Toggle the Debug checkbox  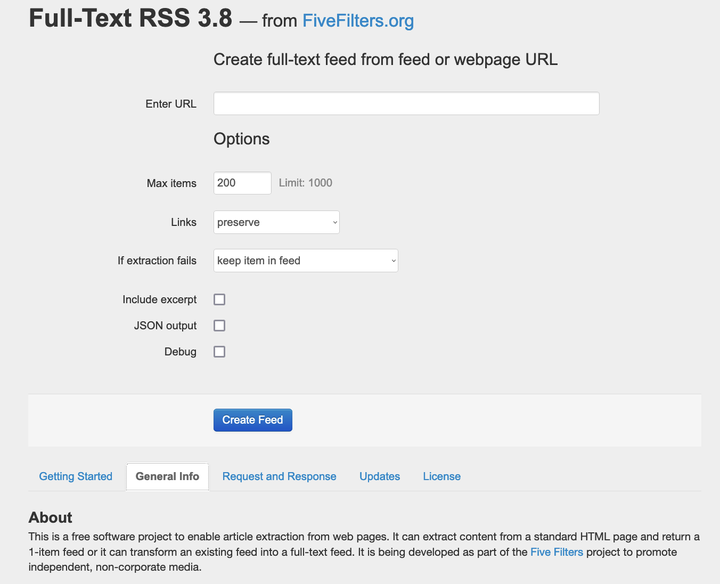(220, 351)
